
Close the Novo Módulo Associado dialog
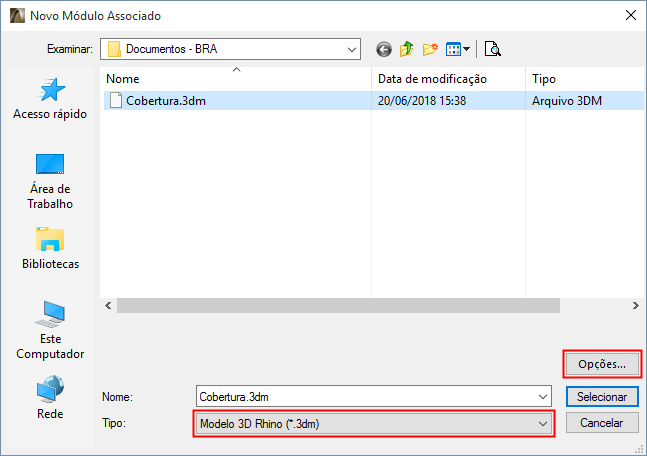click(630, 16)
